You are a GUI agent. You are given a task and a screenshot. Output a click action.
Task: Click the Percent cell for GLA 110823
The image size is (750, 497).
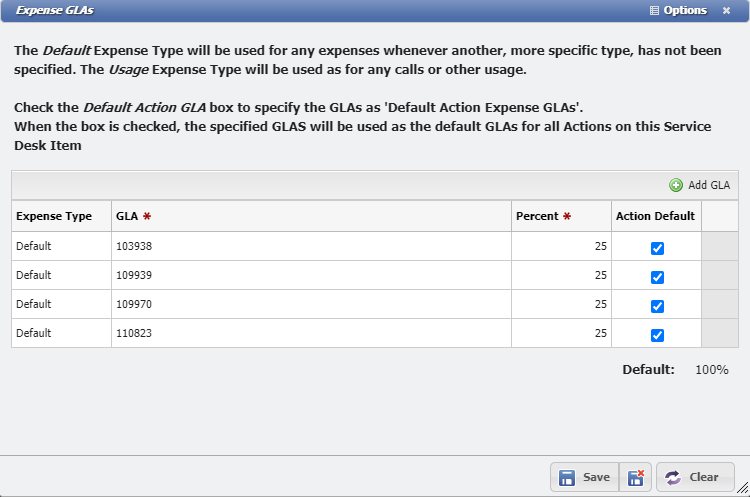click(561, 333)
